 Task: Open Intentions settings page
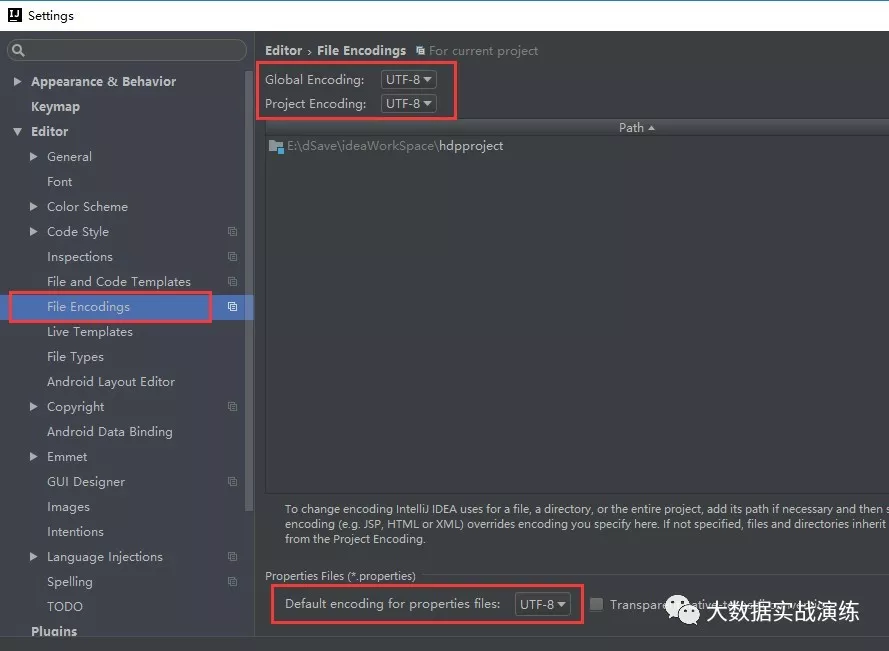[x=75, y=531]
